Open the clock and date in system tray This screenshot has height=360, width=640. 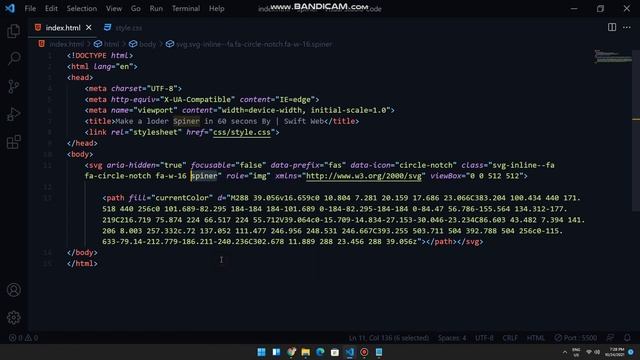pyautogui.click(x=616, y=352)
